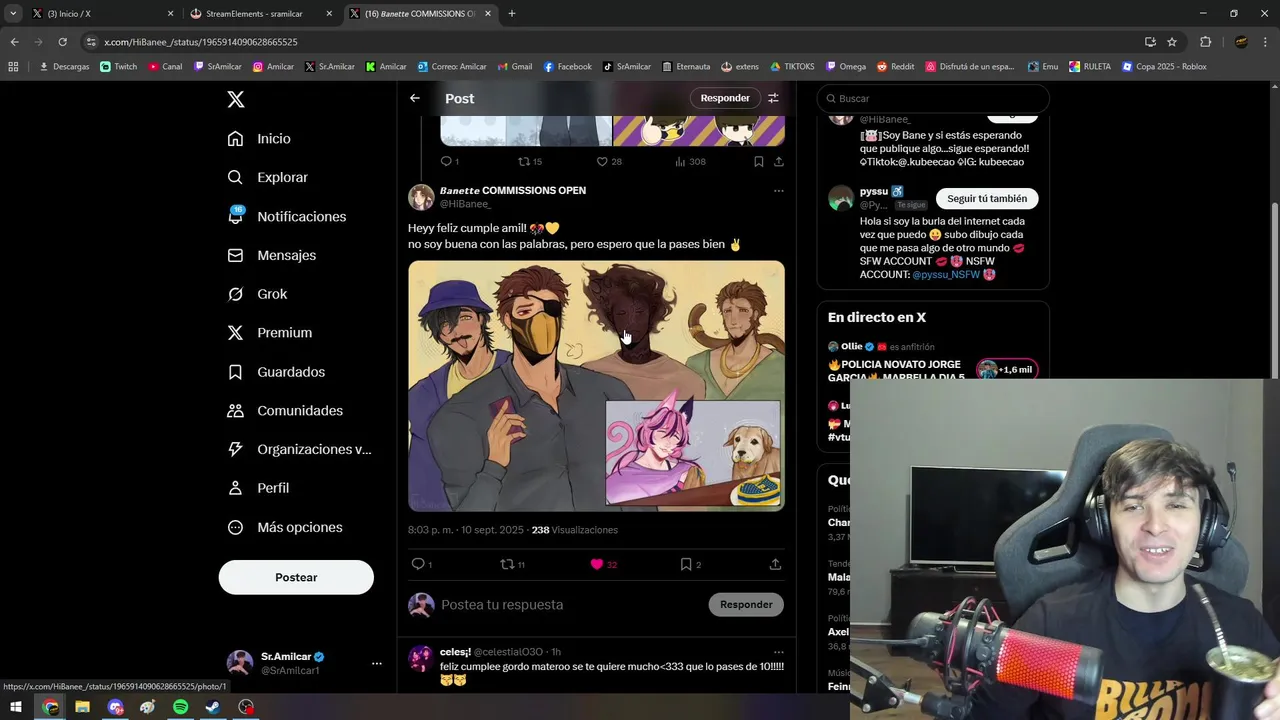
Task: Open Chrome extensions puzzle icon
Action: point(1205,42)
